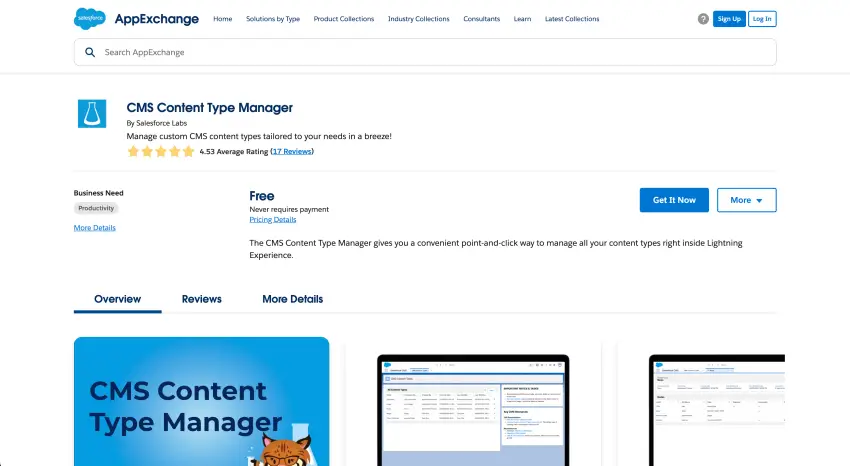Select the Overview tab
850x466 pixels.
pyautogui.click(x=118, y=299)
